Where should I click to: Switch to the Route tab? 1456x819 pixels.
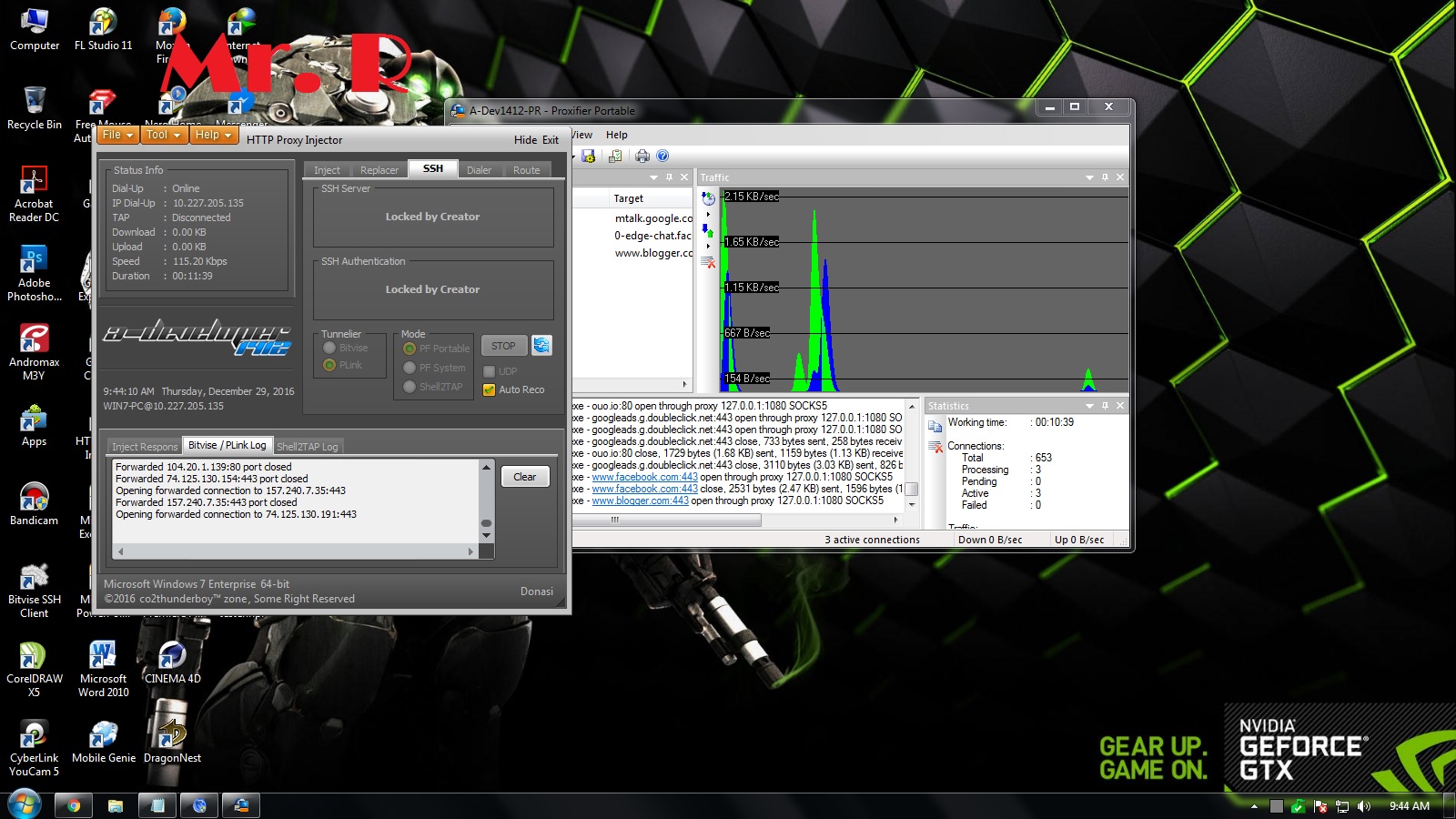coord(526,170)
